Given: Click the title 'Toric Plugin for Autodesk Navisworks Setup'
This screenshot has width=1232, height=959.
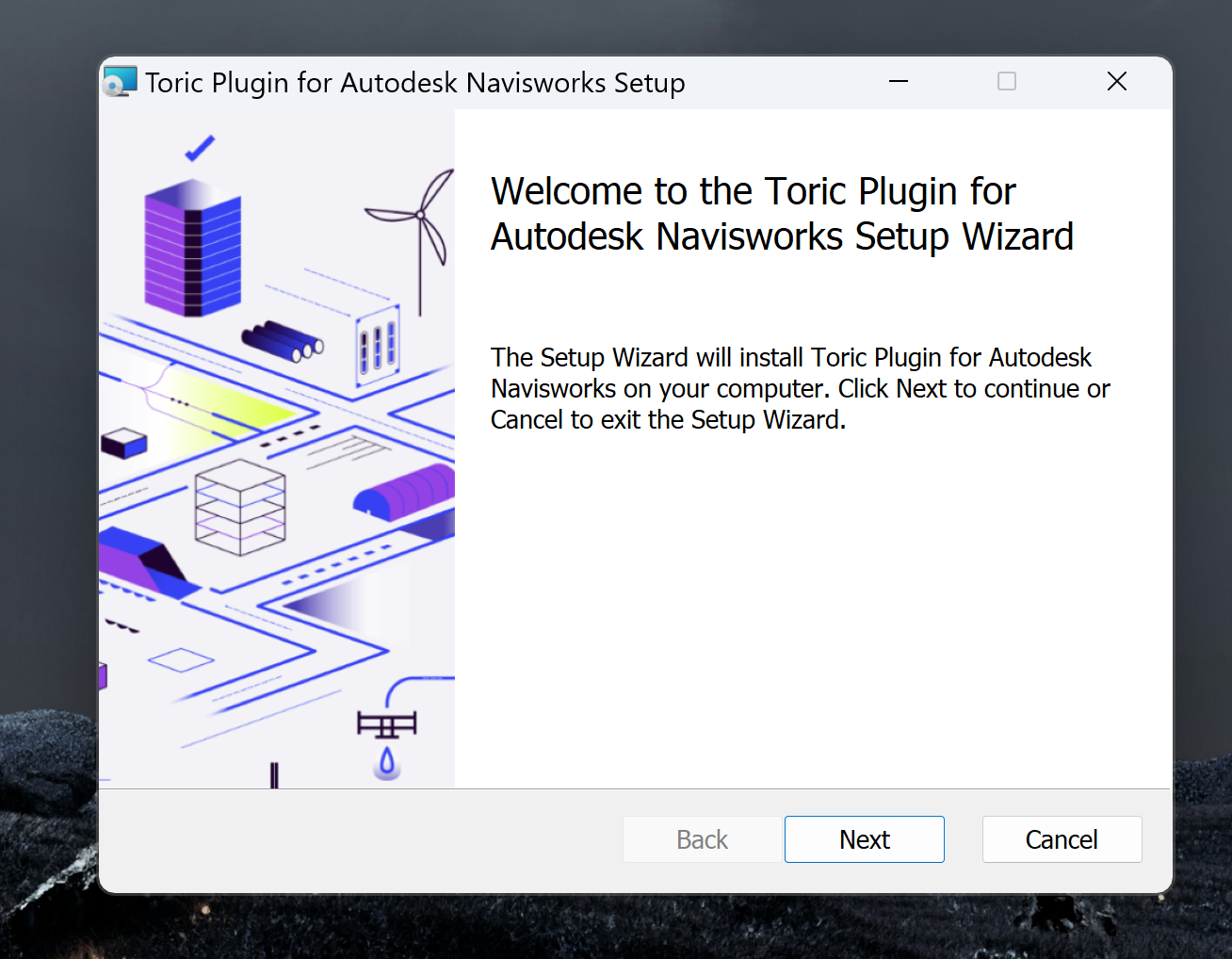Looking at the screenshot, I should pos(415,83).
